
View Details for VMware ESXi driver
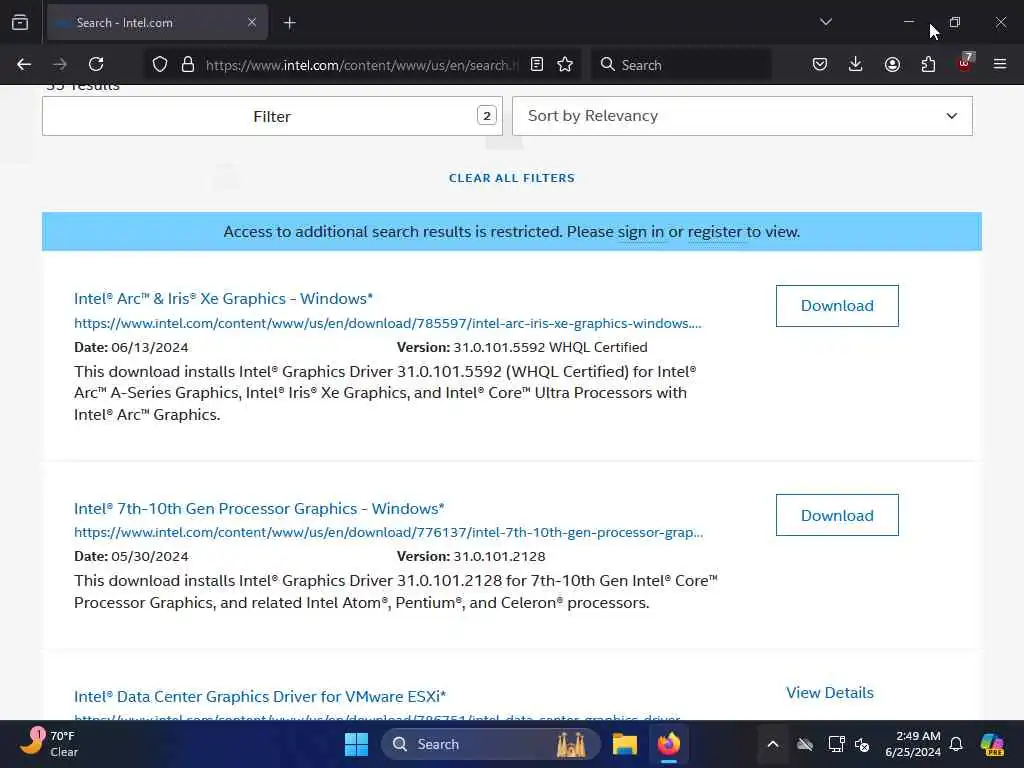point(830,693)
